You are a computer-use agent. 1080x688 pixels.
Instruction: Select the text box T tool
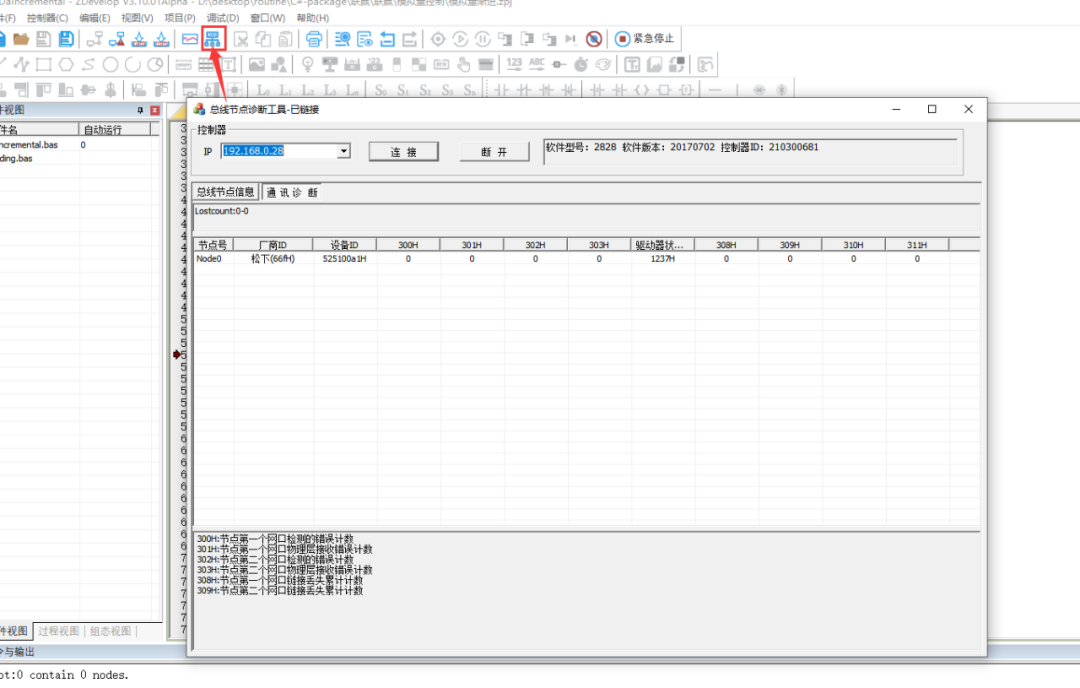[x=229, y=65]
